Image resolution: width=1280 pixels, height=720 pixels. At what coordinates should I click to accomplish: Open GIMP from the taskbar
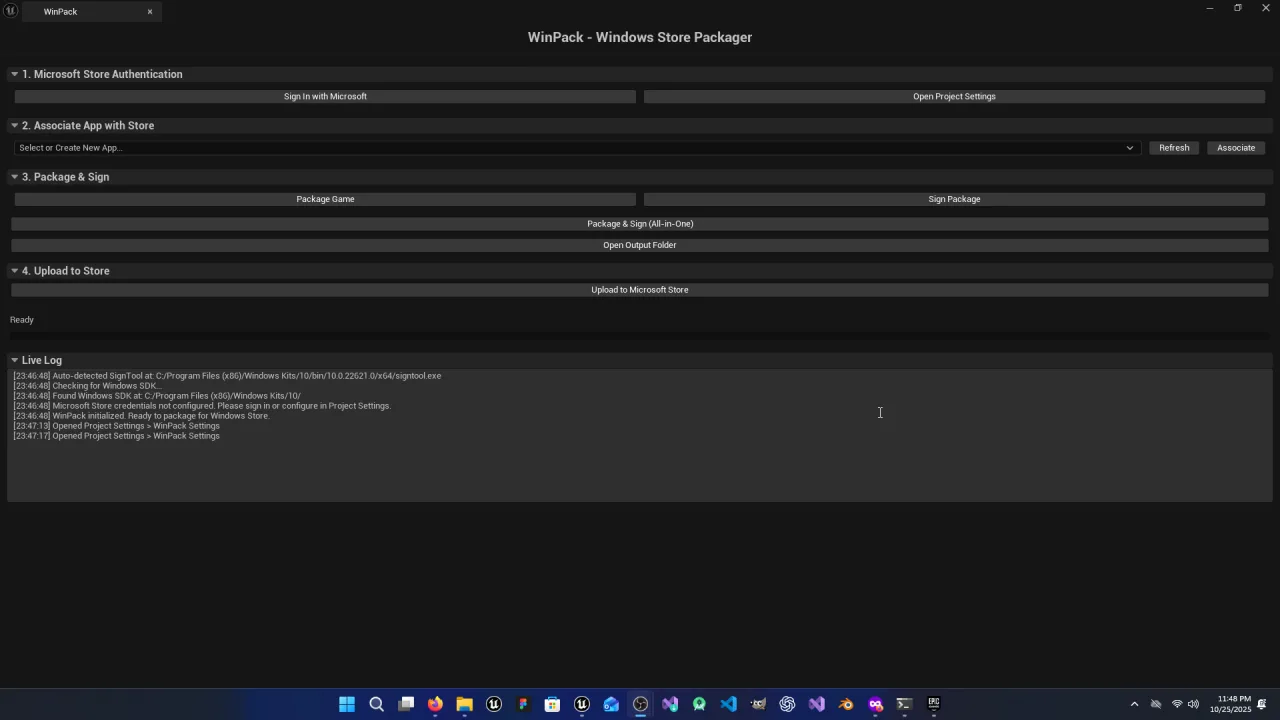click(758, 704)
